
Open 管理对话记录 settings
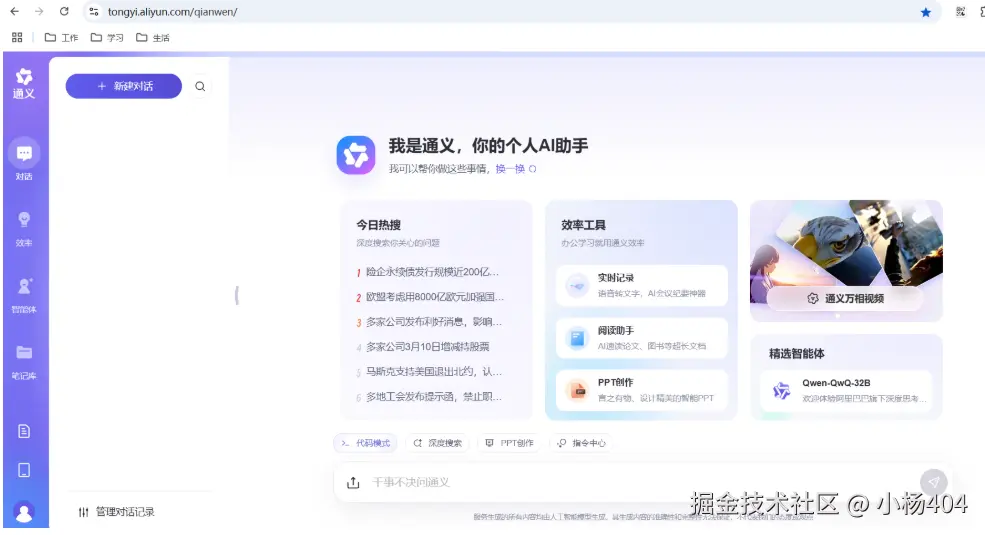(116, 512)
